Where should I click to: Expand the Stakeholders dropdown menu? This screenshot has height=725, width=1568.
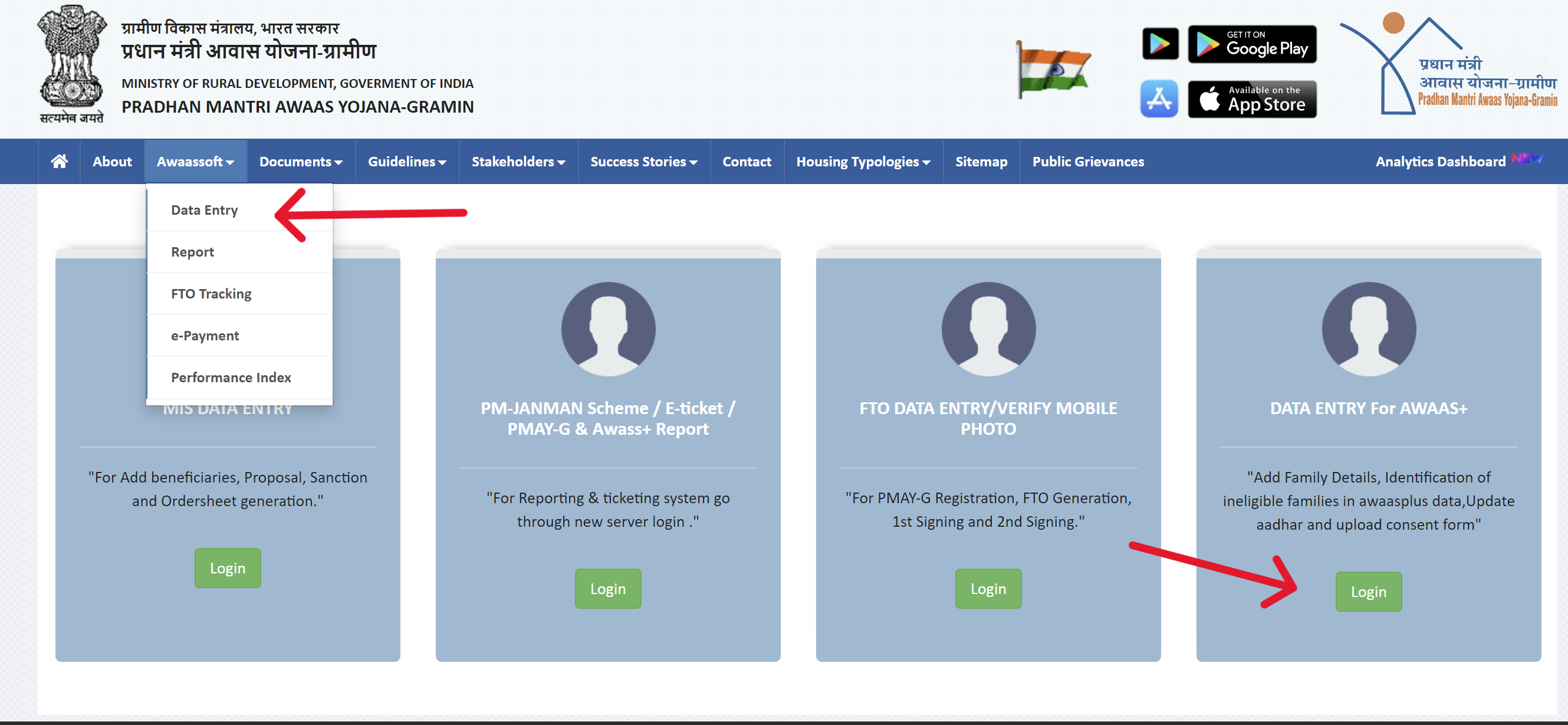(518, 162)
